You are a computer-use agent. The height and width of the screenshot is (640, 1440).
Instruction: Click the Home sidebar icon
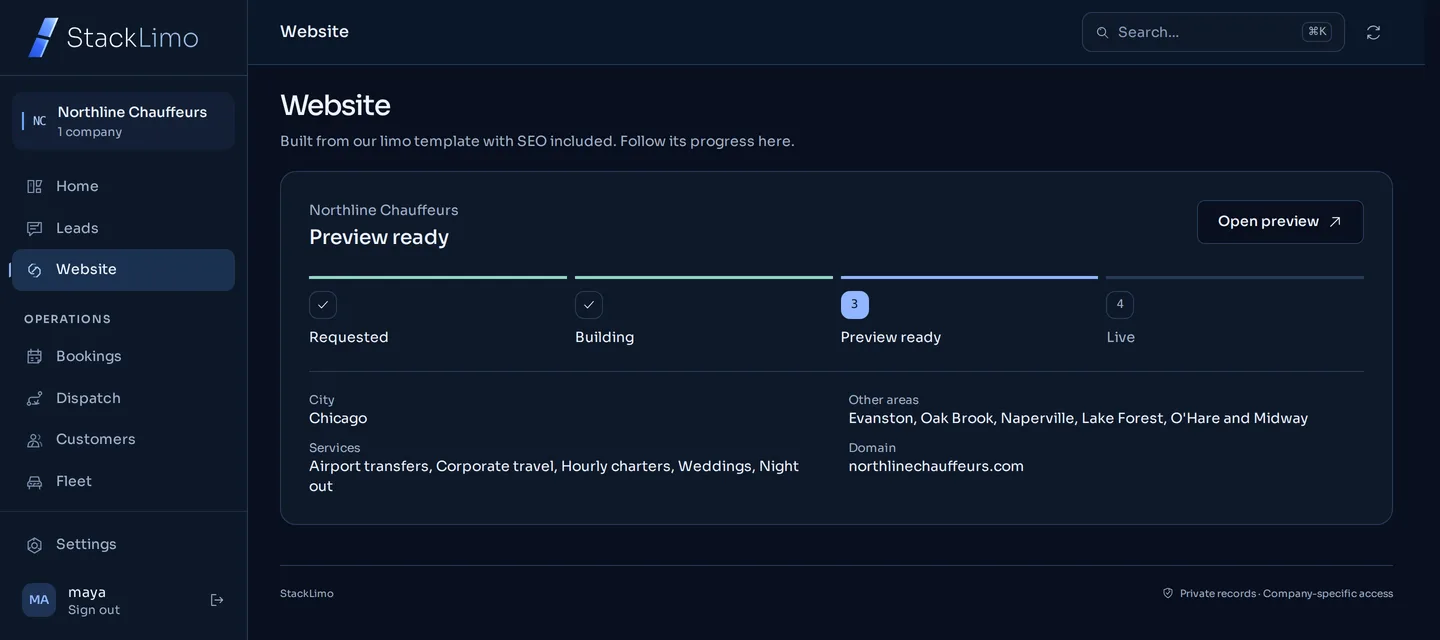(x=35, y=187)
